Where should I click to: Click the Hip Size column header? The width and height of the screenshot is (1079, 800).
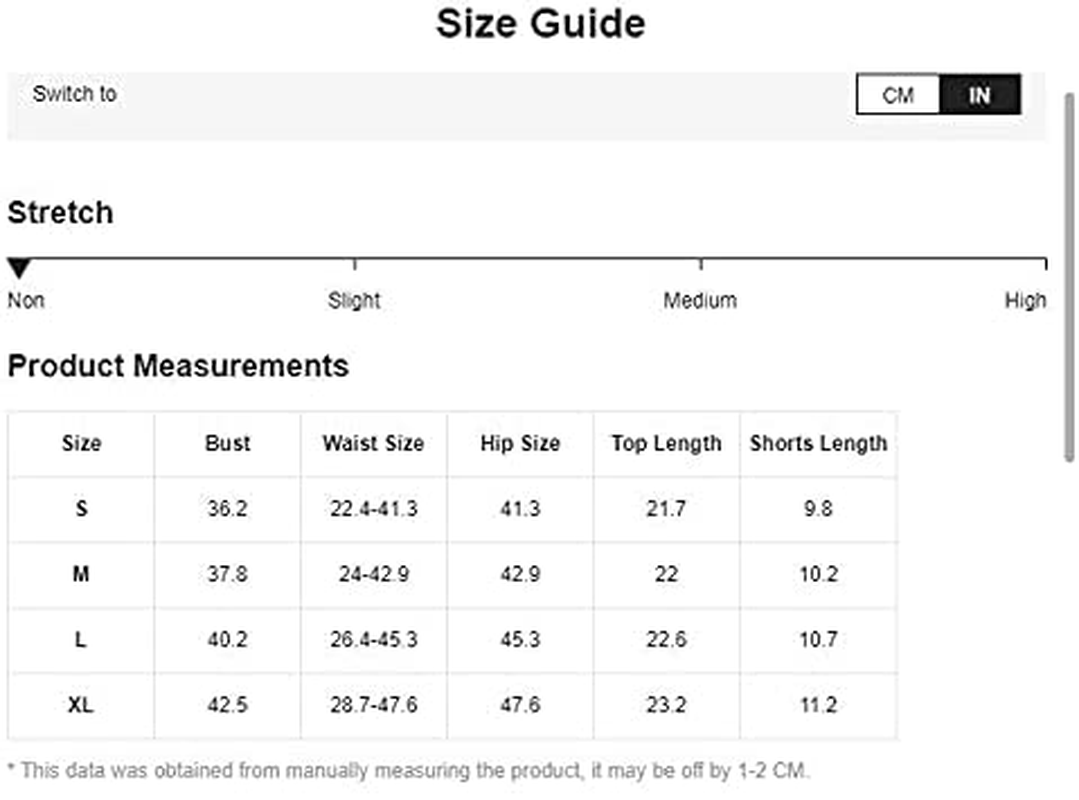tap(520, 443)
